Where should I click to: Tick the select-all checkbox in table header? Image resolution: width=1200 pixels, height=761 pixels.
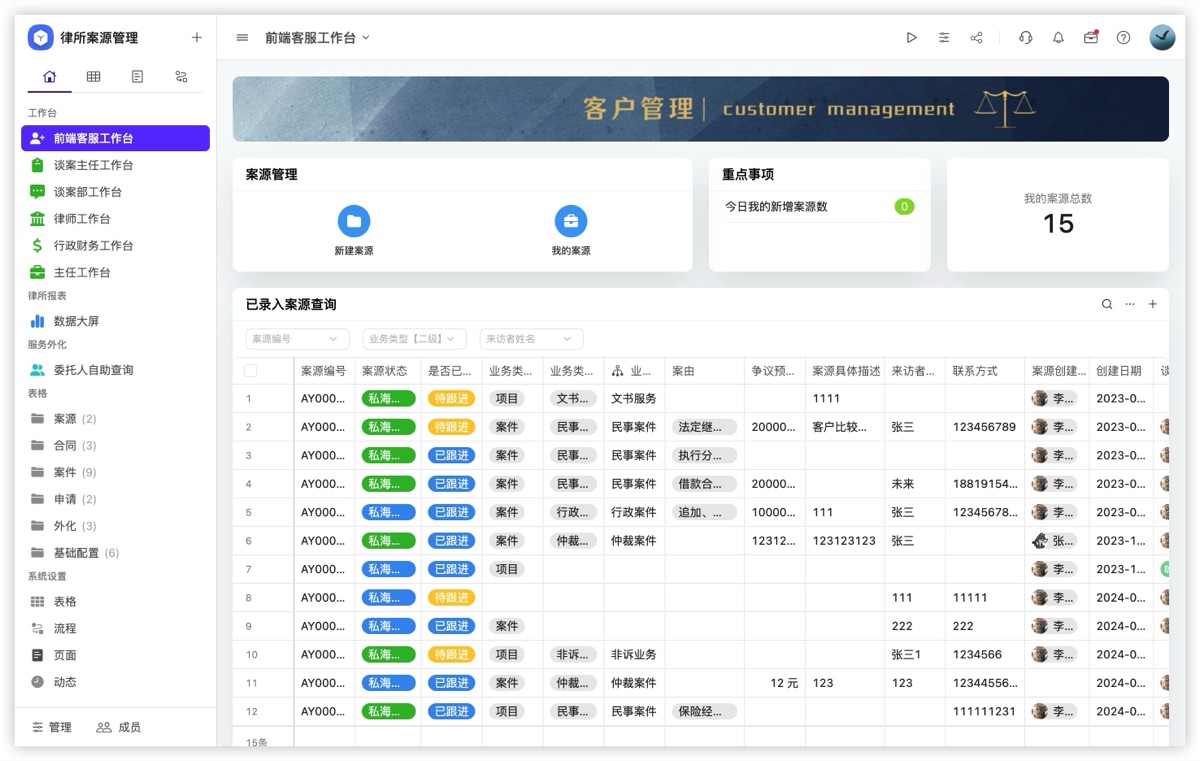(251, 371)
